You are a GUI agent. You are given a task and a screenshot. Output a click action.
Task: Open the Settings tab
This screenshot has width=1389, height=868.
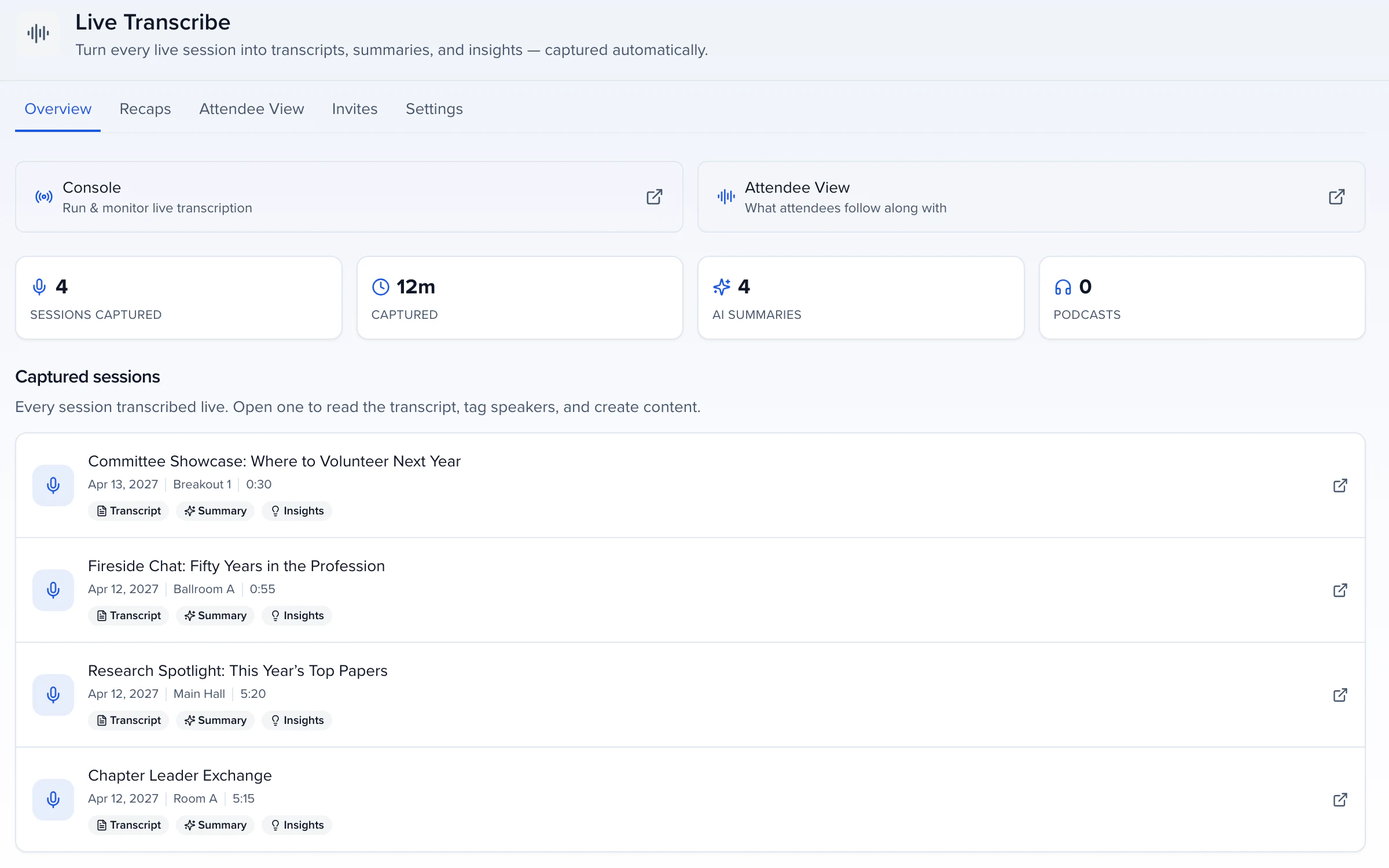coord(434,109)
